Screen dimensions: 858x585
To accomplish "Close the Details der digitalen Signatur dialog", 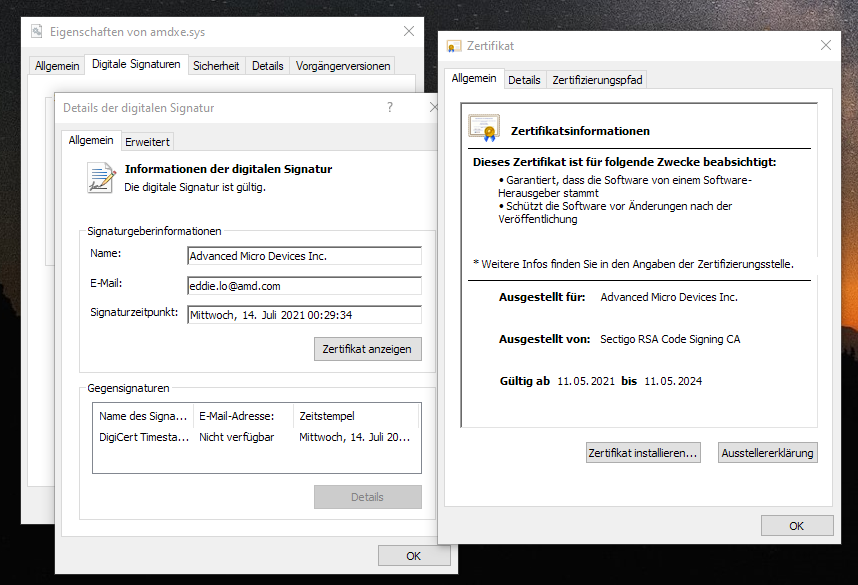I will pos(433,107).
